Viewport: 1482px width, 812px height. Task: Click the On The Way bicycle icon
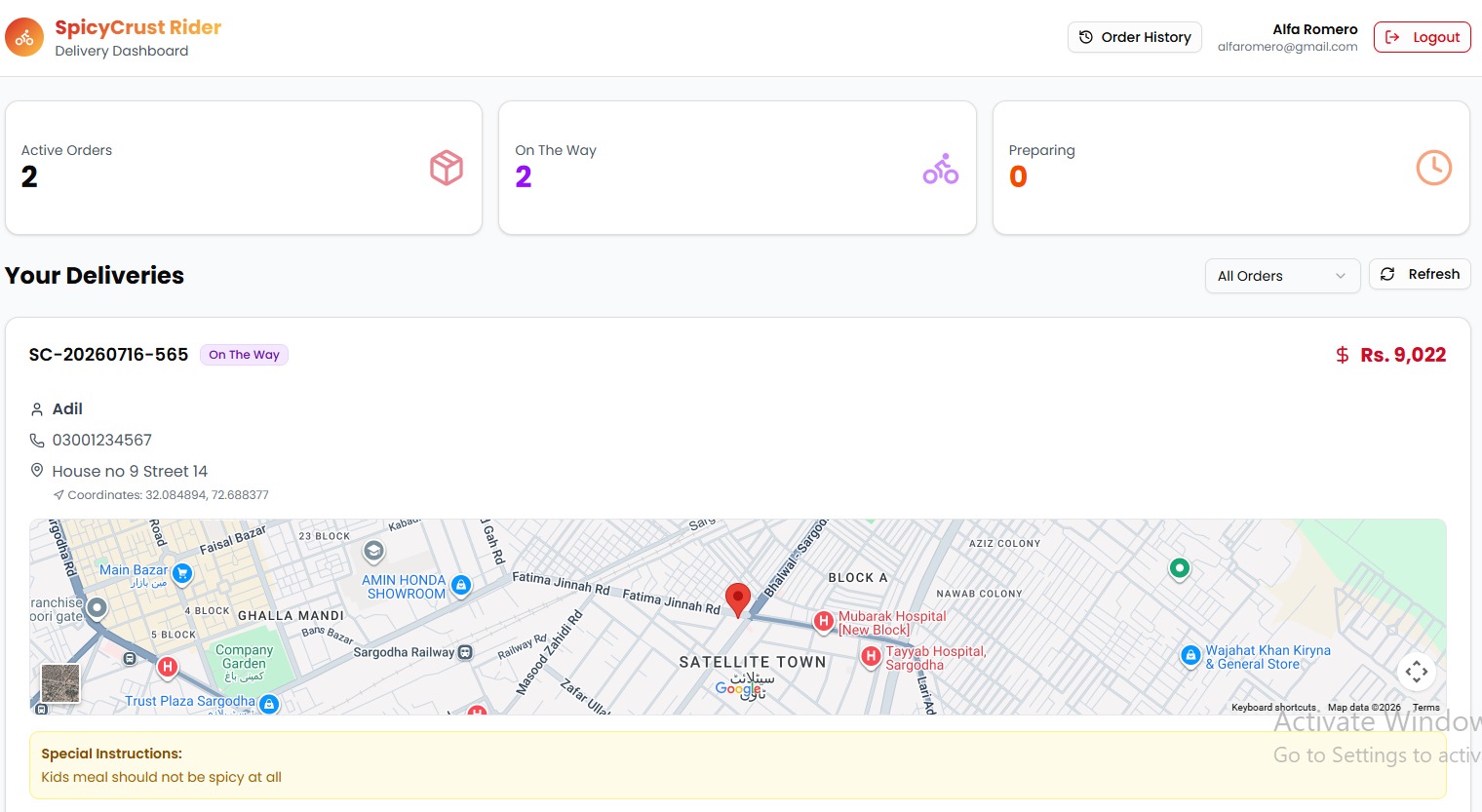coord(941,169)
